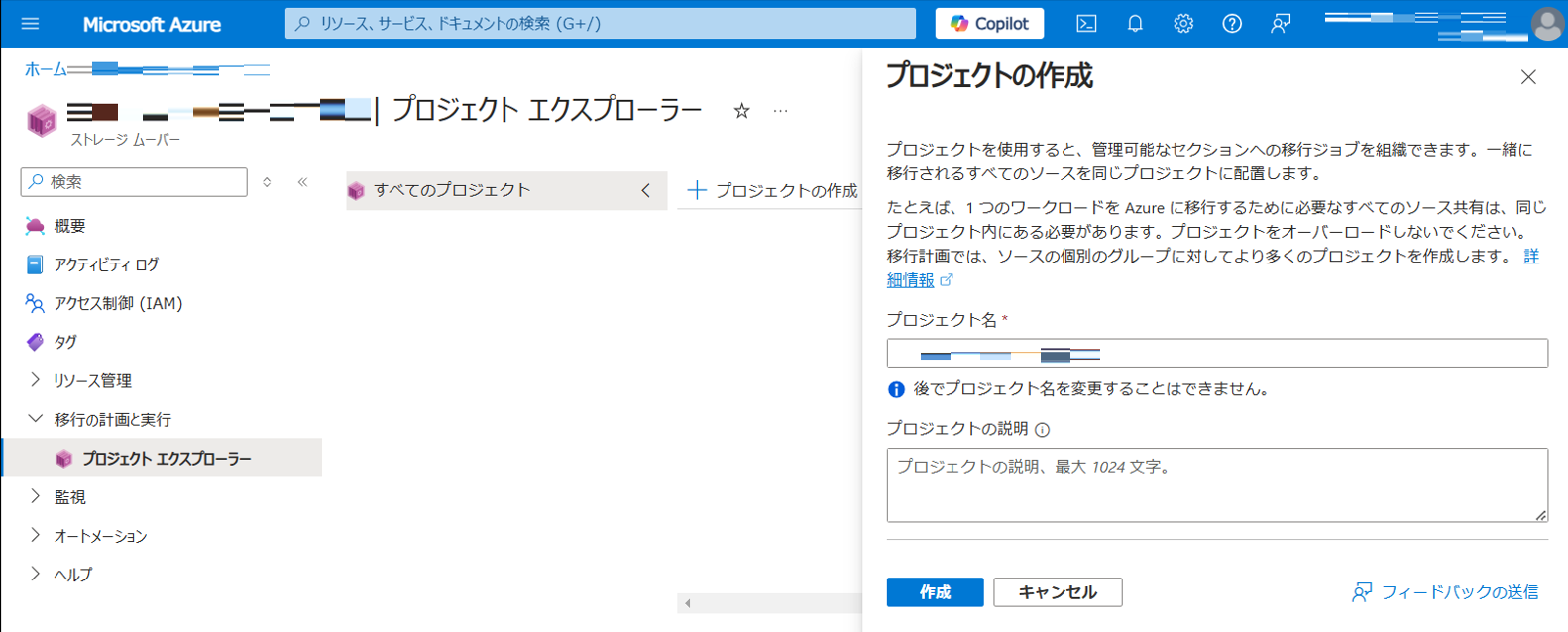This screenshot has width=1568, height=632.
Task: Click the Microsoft Azure home logo text
Action: coord(152,24)
